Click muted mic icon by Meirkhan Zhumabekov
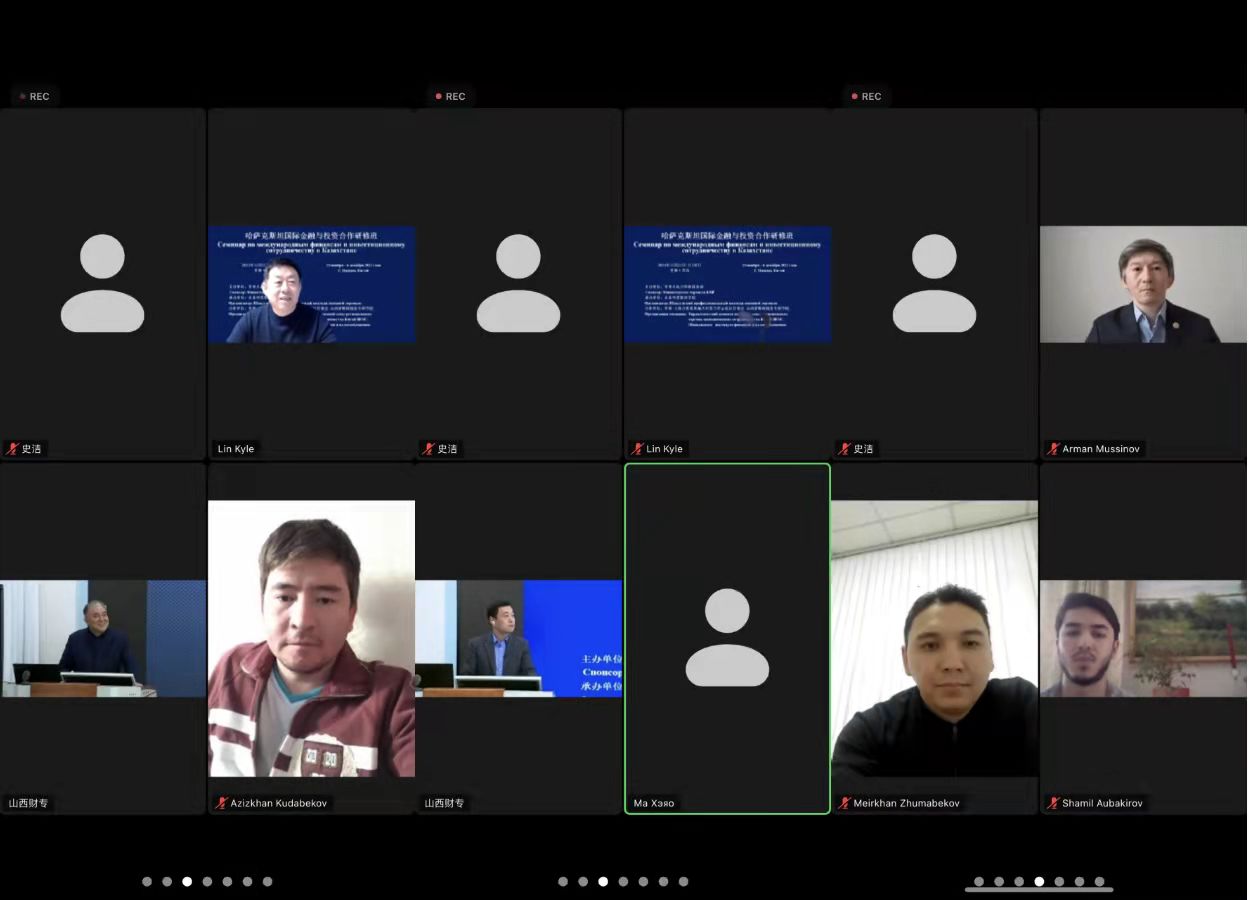 (845, 803)
